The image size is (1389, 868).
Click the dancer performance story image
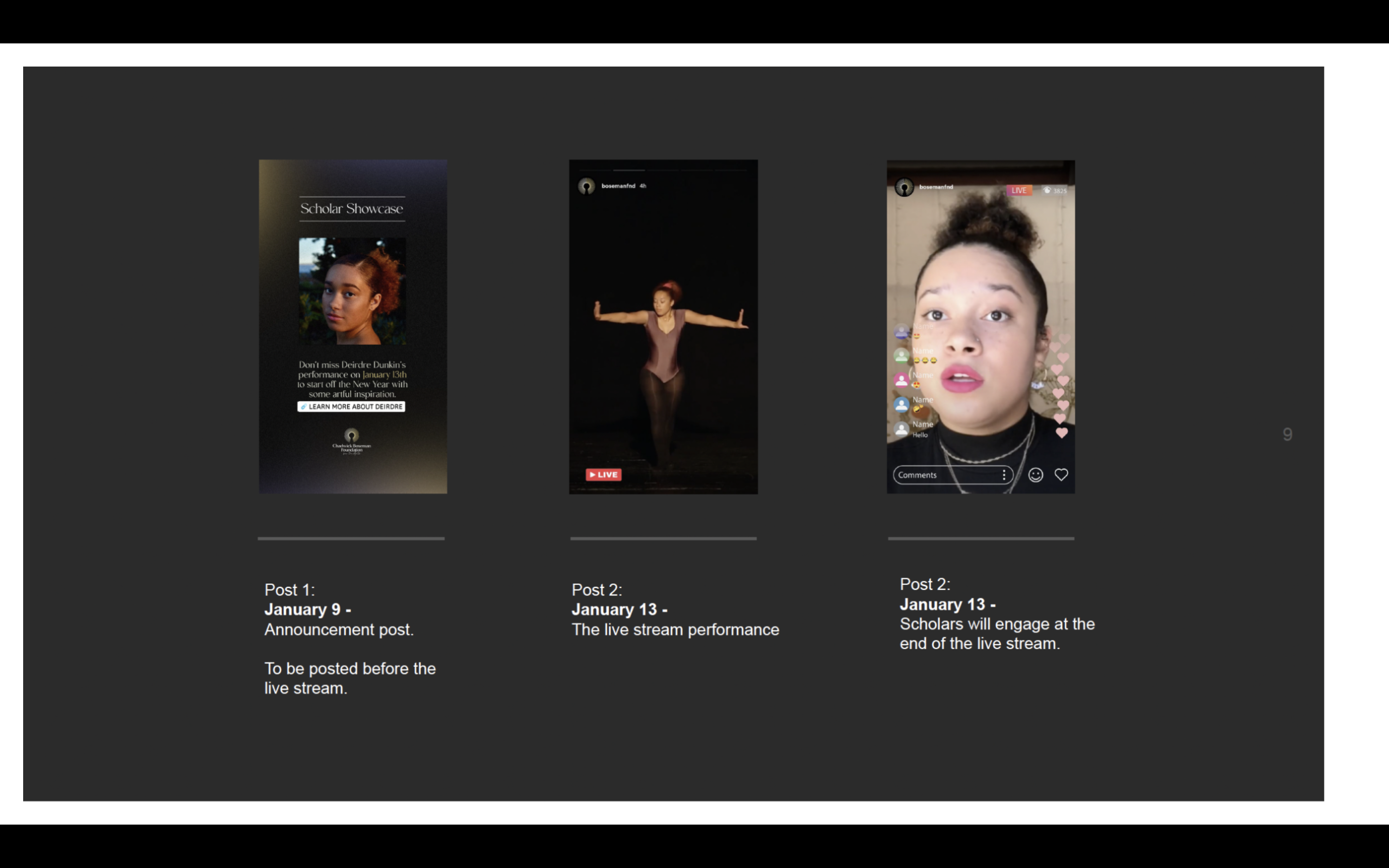point(663,344)
